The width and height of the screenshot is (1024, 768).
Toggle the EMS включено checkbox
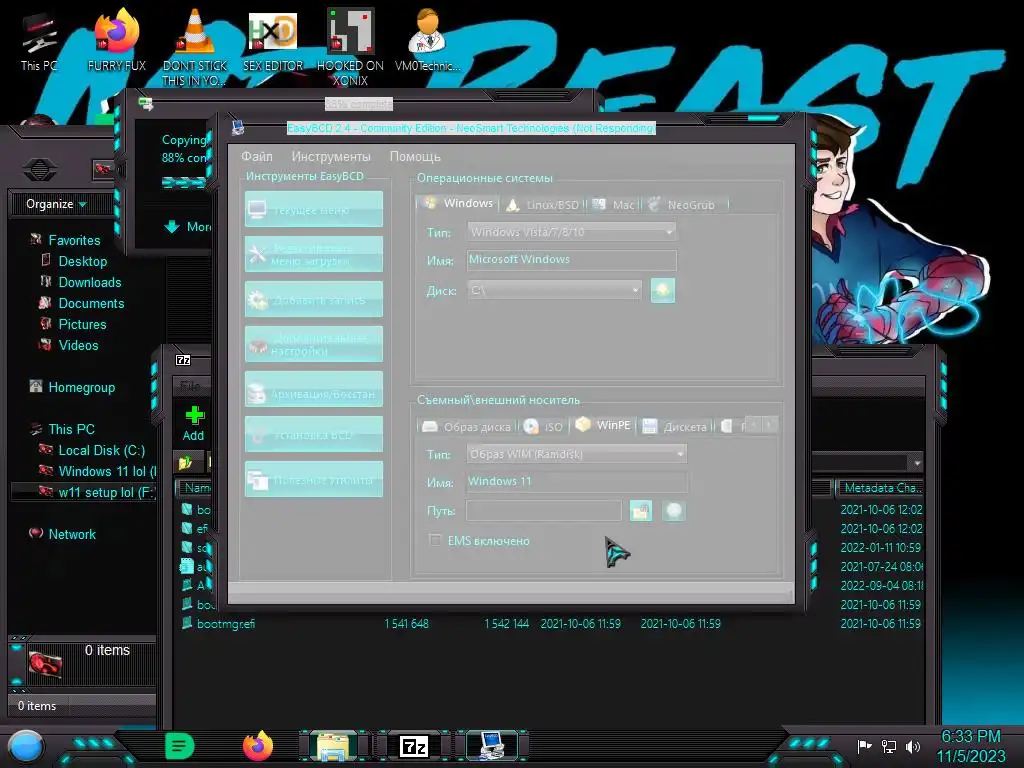[x=435, y=540]
